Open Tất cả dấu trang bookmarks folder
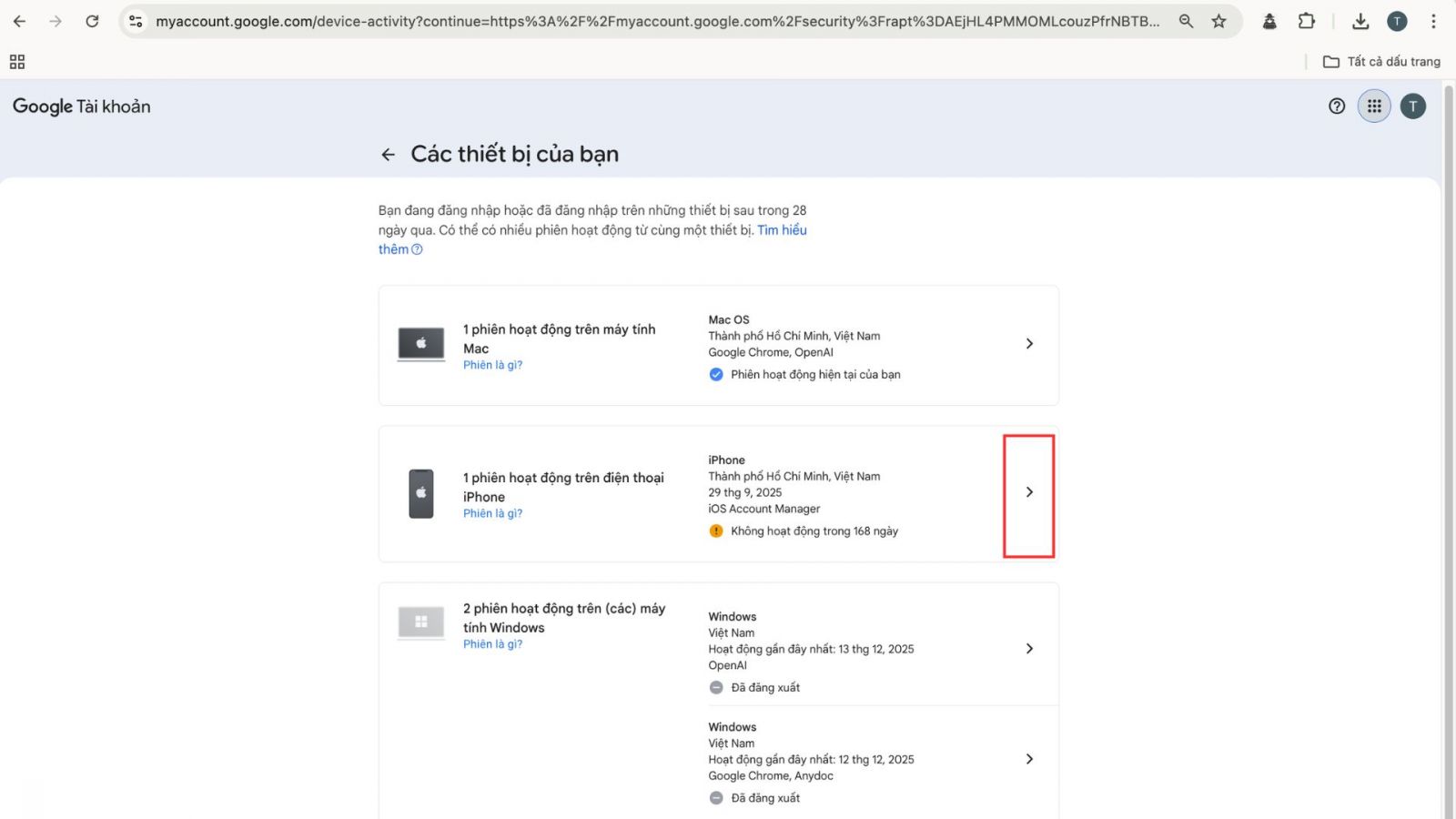This screenshot has width=1456, height=819. point(1381,62)
